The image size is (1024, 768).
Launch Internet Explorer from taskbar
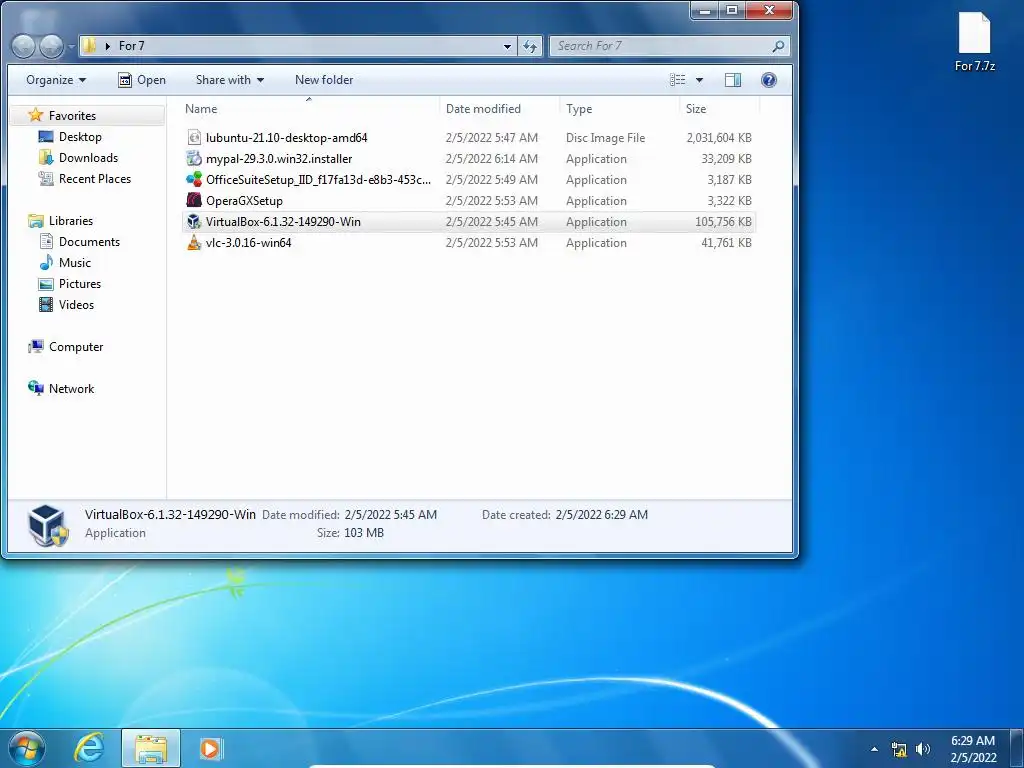tap(89, 748)
